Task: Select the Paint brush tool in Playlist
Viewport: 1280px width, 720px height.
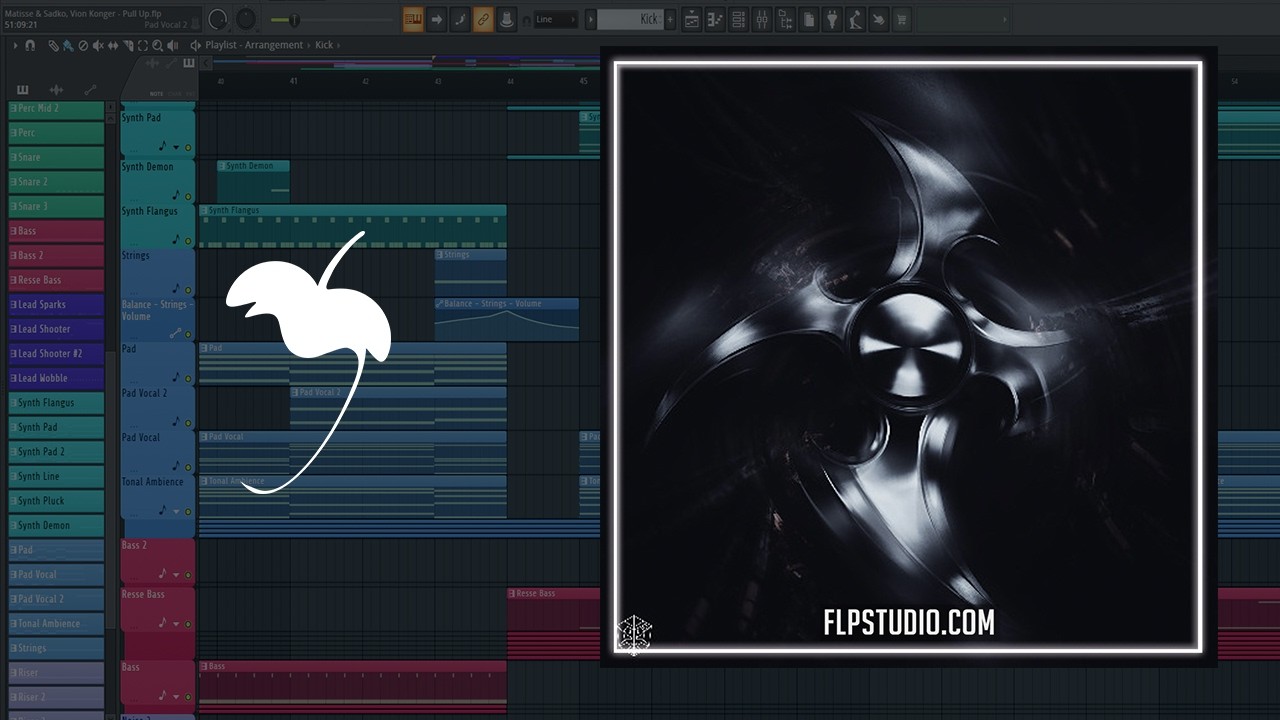Action: pyautogui.click(x=68, y=45)
